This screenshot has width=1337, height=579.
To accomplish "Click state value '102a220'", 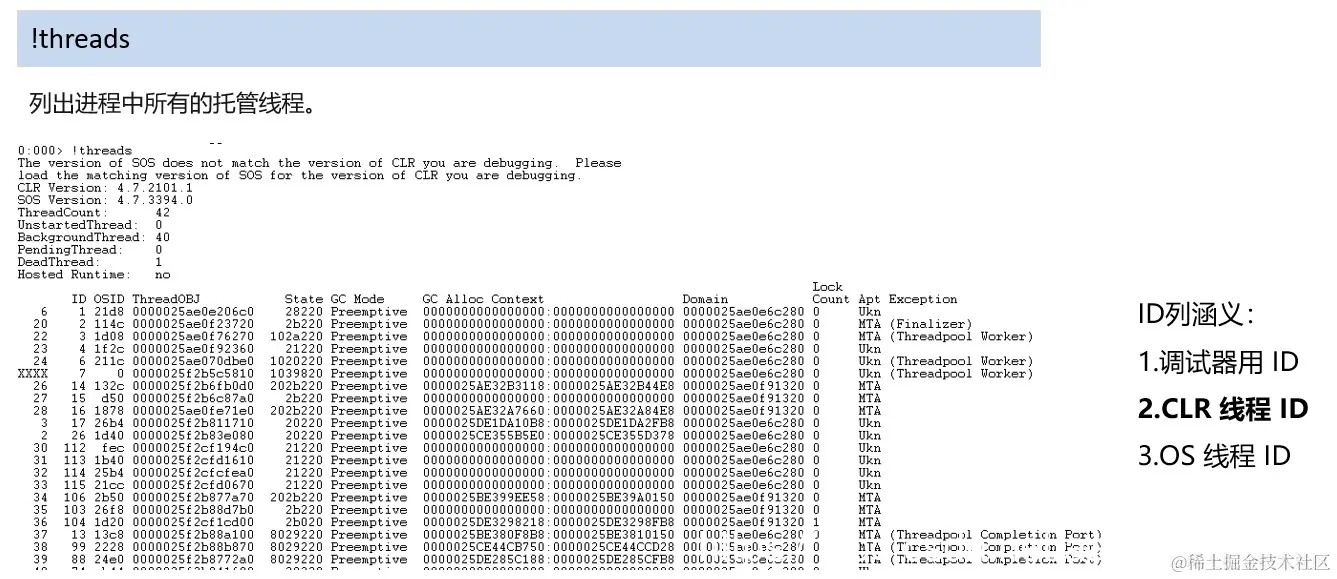I will click(x=297, y=336).
